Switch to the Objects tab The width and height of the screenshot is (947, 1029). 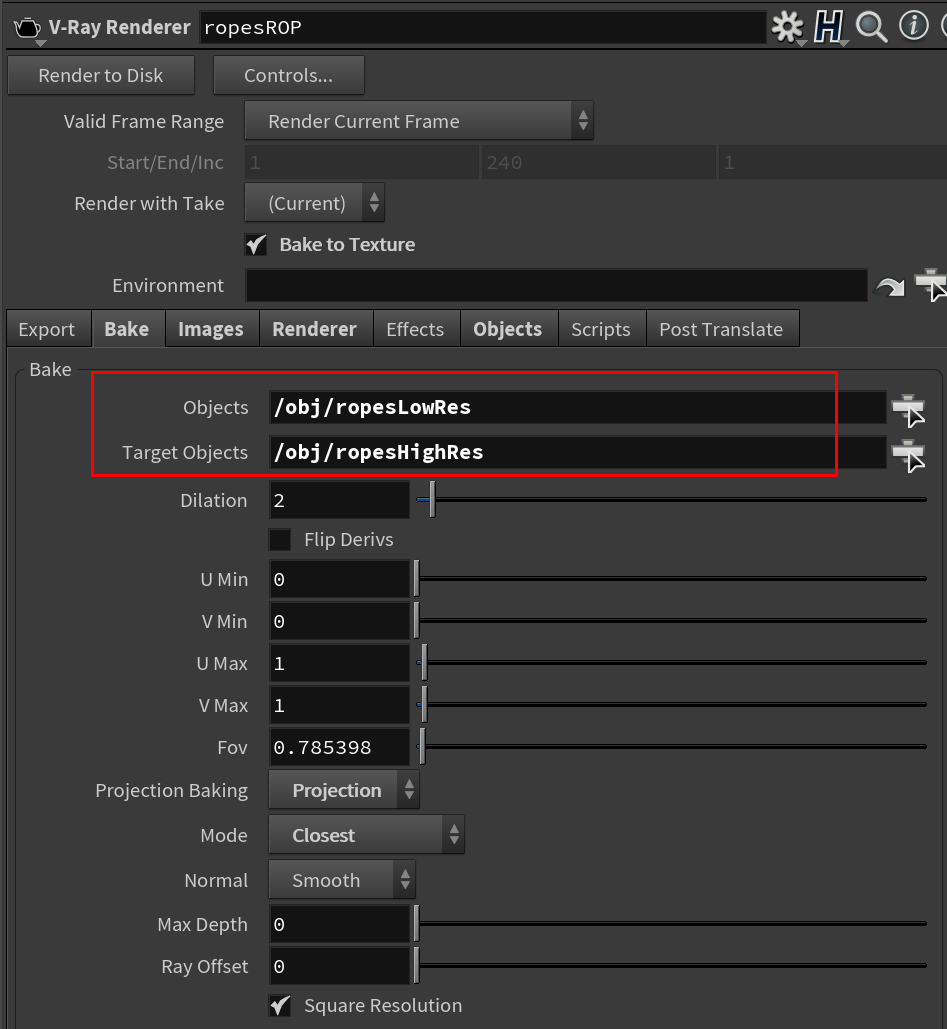(507, 329)
